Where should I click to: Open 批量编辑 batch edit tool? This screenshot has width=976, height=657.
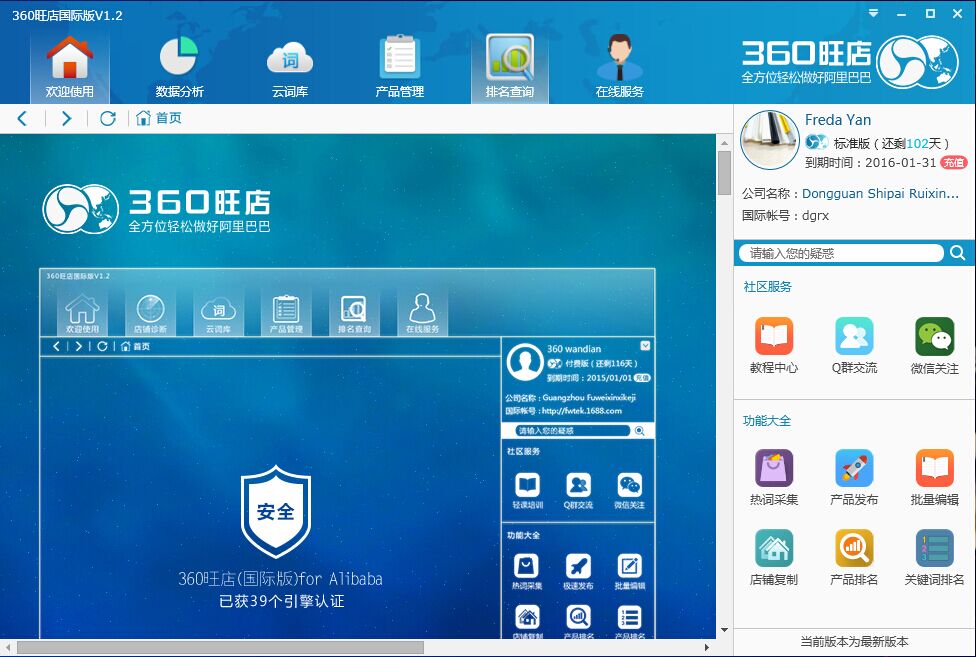click(x=934, y=477)
